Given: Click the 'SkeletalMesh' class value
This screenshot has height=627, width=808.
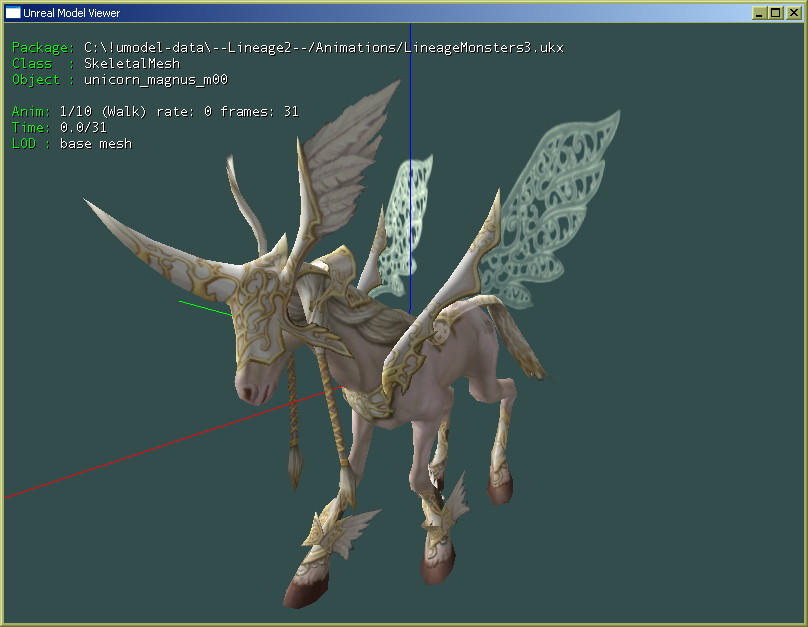Looking at the screenshot, I should pyautogui.click(x=132, y=64).
